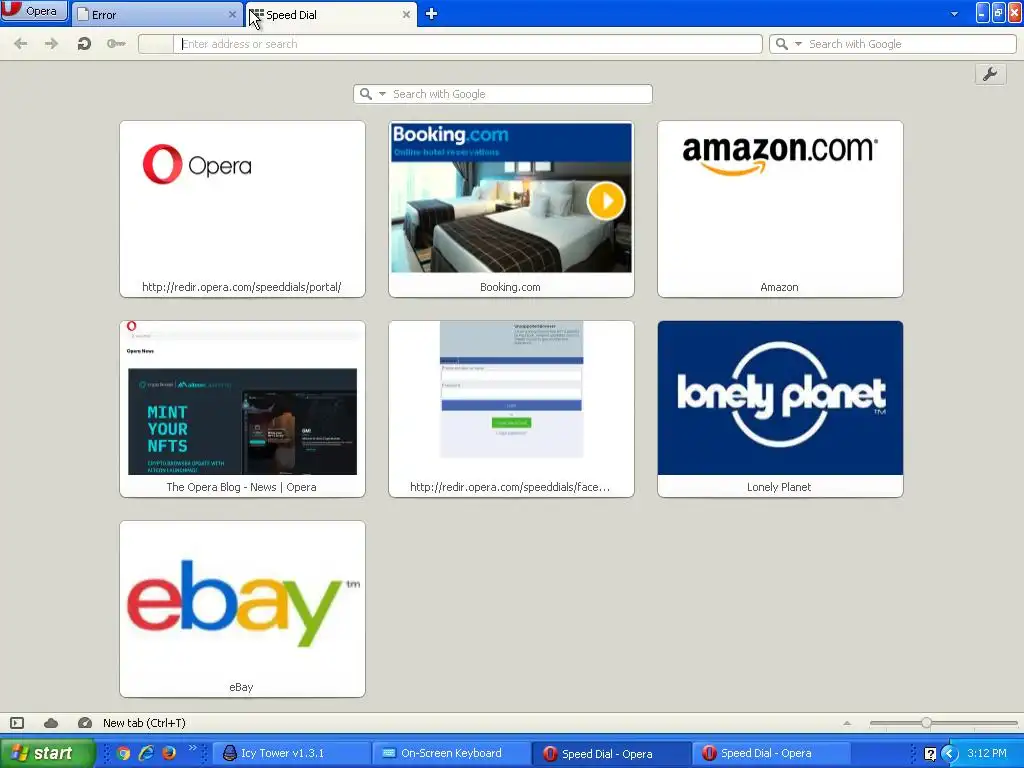1024x768 pixels.
Task: Open the closed tabs dropdown arrow
Action: click(954, 14)
